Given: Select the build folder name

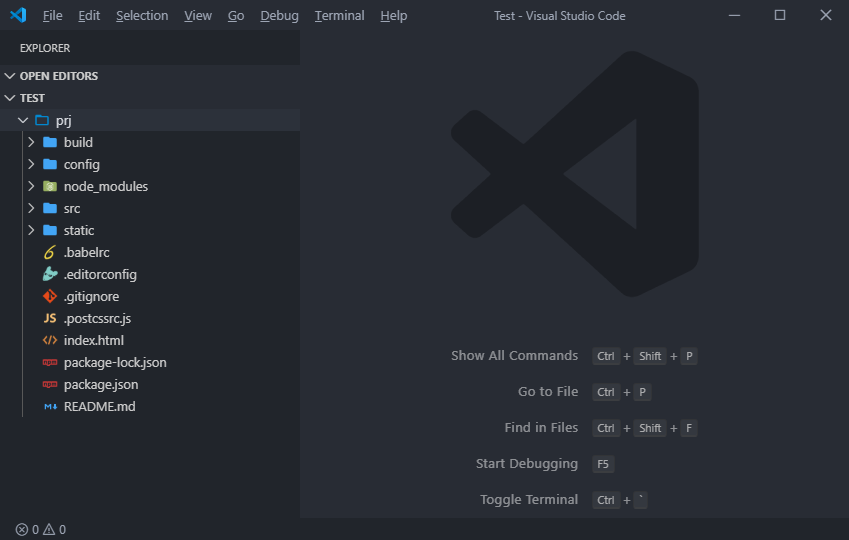Looking at the screenshot, I should coord(78,142).
